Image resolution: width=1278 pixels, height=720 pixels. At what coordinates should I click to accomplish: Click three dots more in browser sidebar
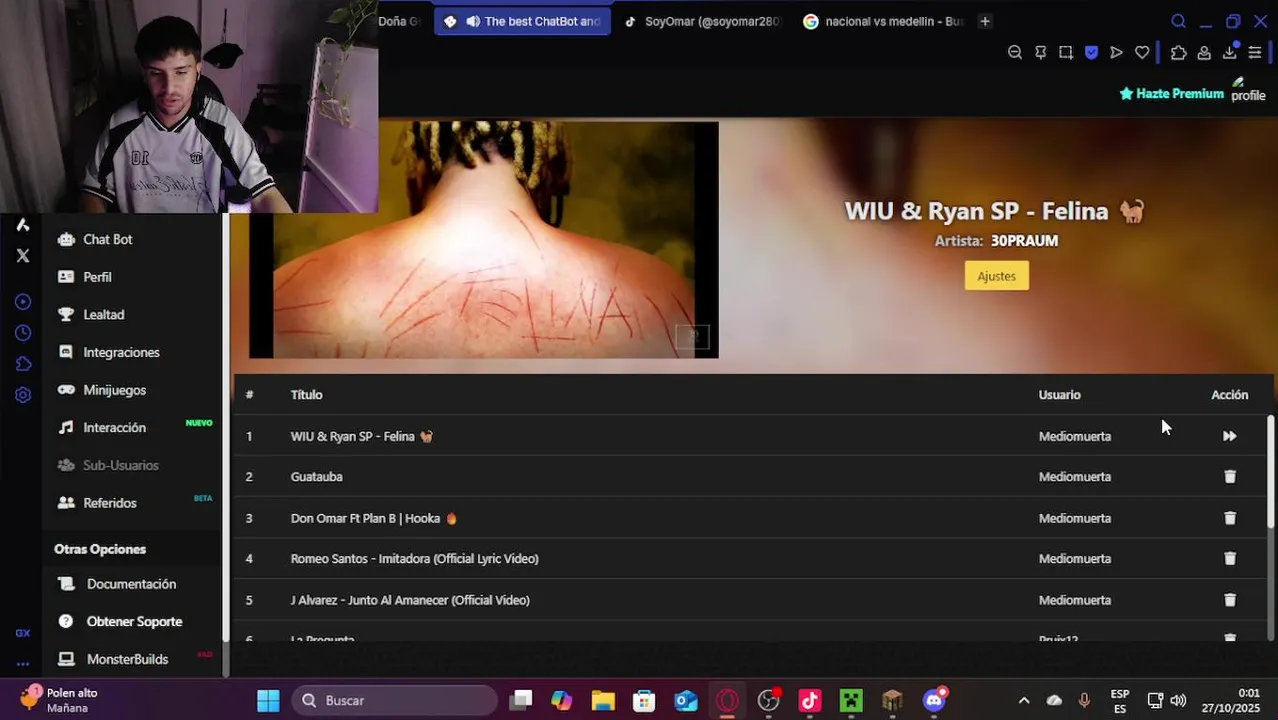click(x=23, y=664)
